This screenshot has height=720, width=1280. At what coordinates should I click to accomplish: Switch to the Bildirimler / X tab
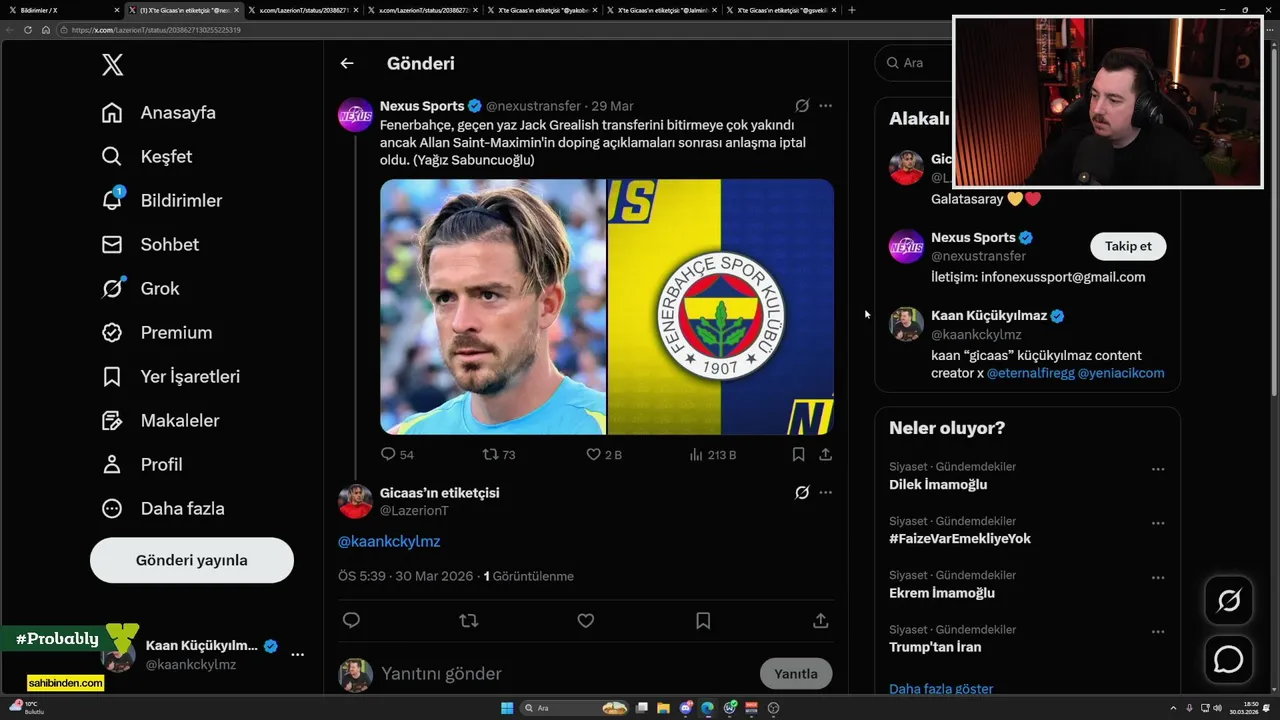[x=62, y=10]
